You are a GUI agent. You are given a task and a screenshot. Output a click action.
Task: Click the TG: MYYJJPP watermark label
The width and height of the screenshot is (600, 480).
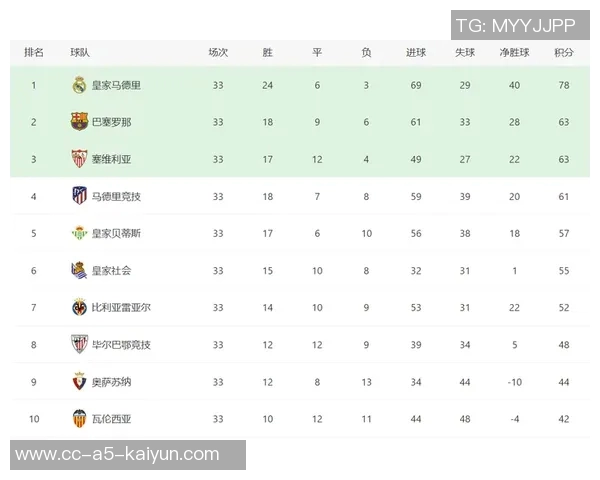pos(515,25)
